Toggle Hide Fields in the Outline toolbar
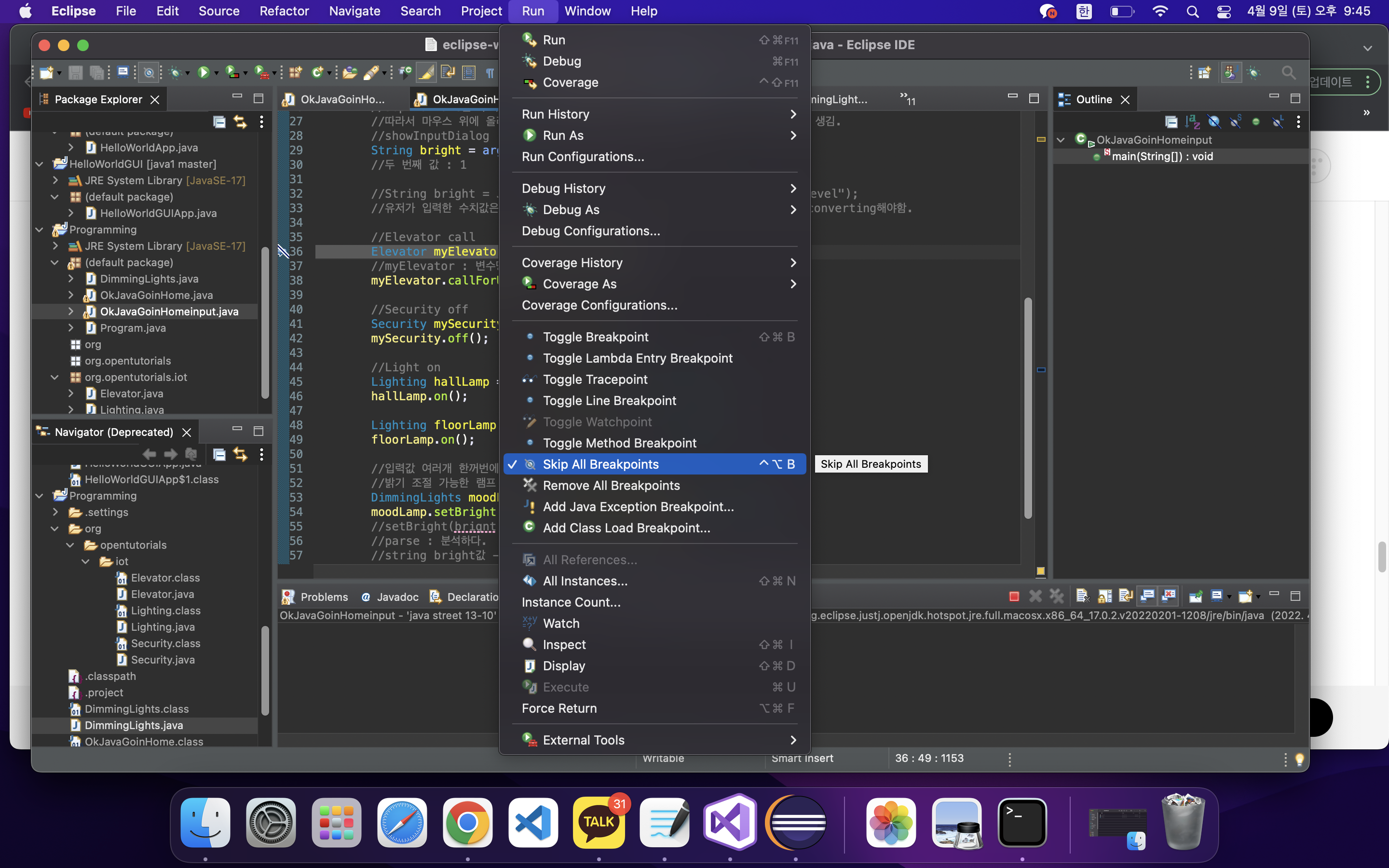 (1213, 122)
